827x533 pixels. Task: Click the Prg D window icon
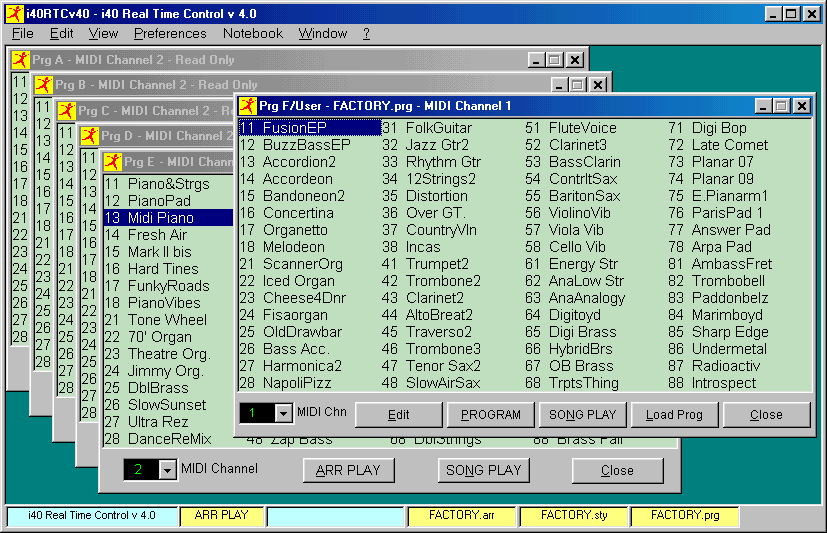(x=90, y=136)
